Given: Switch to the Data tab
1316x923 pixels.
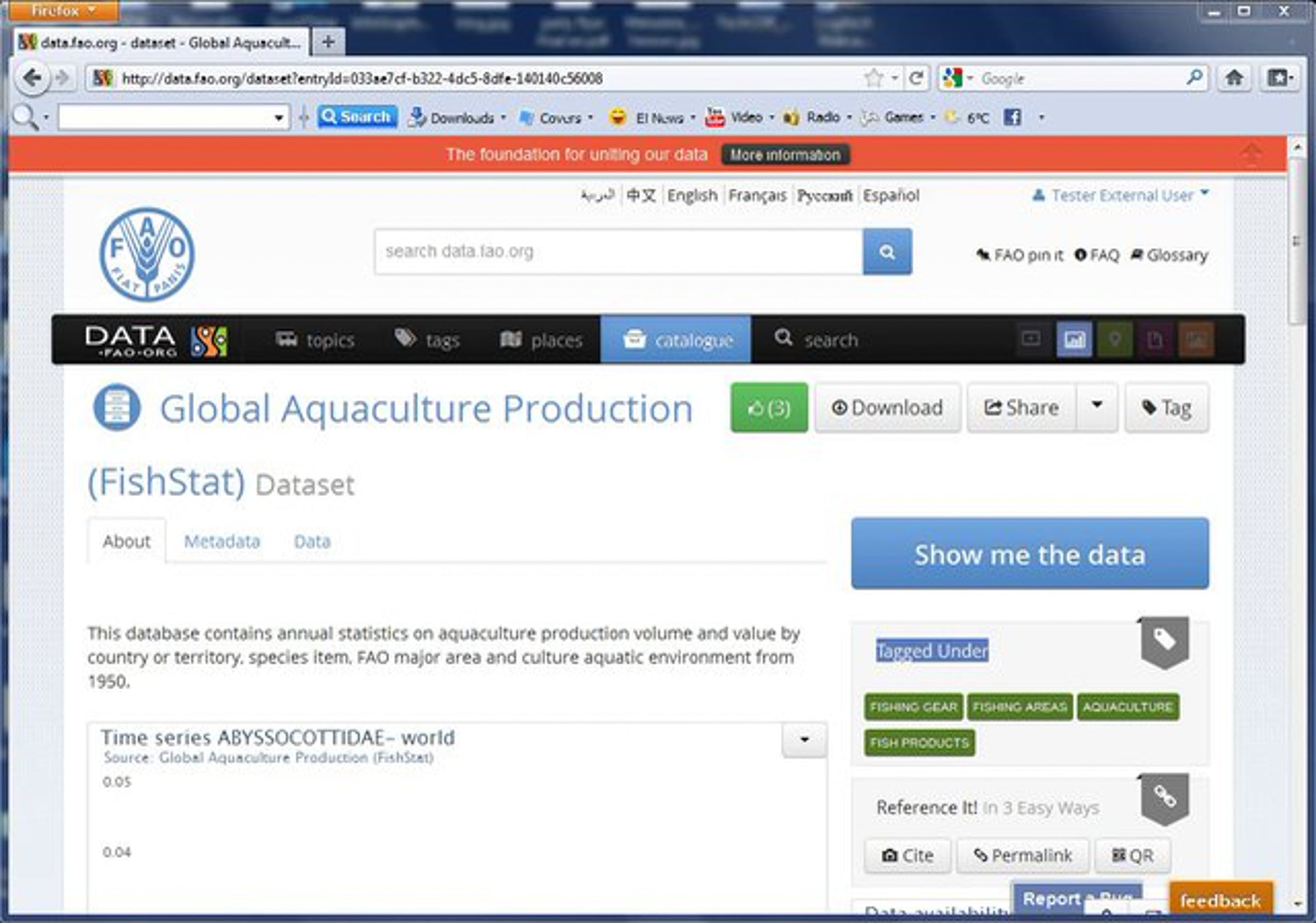Looking at the screenshot, I should point(312,542).
